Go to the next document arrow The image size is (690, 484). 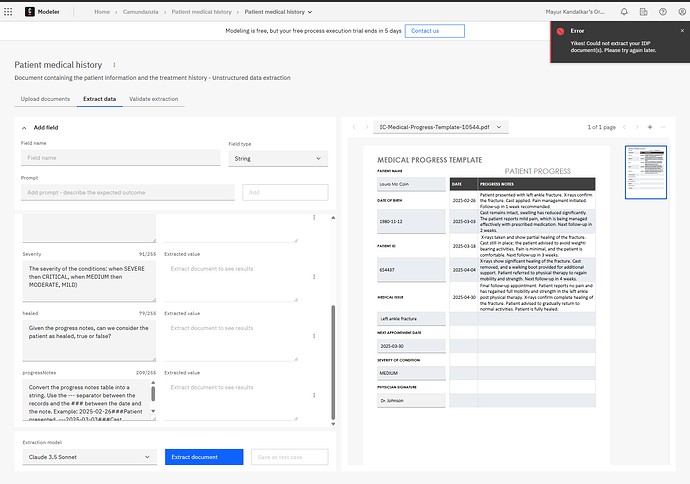pyautogui.click(x=366, y=127)
